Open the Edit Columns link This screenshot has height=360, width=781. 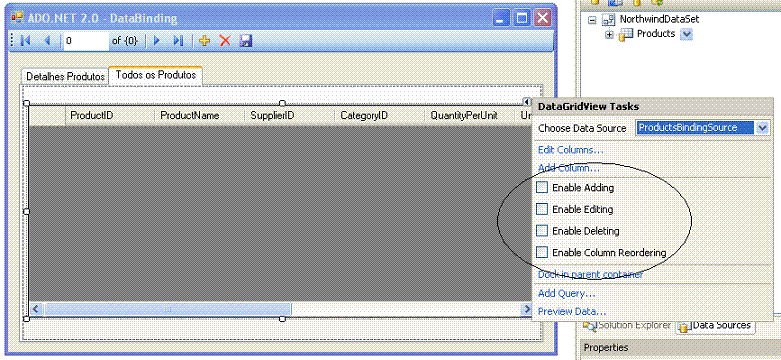[x=571, y=149]
